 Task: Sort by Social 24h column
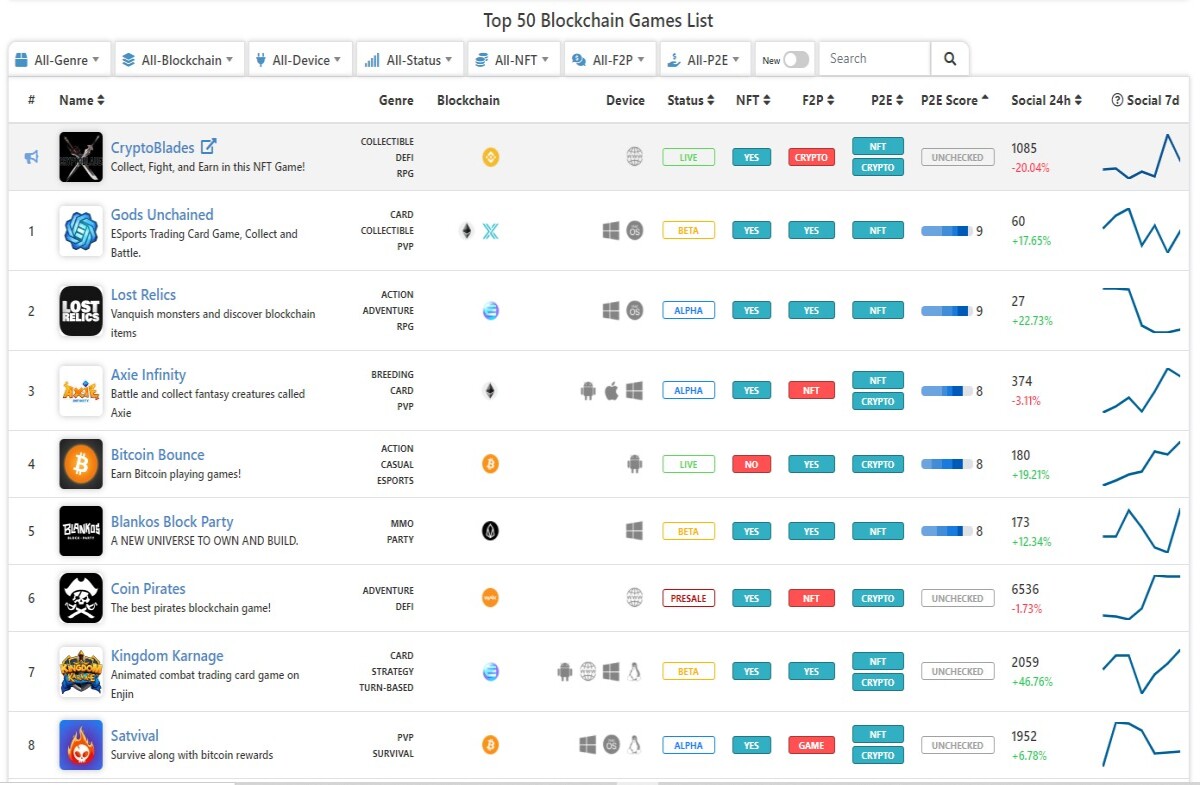click(x=1046, y=100)
